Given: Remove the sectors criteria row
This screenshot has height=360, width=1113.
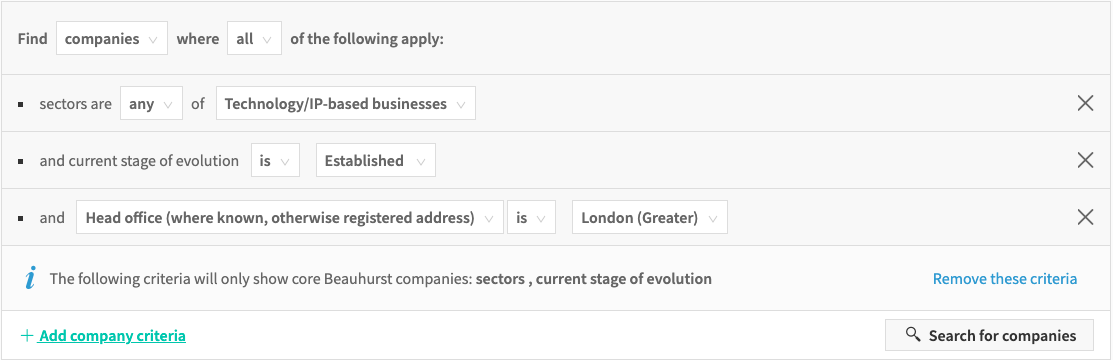Looking at the screenshot, I should coord(1085,103).
